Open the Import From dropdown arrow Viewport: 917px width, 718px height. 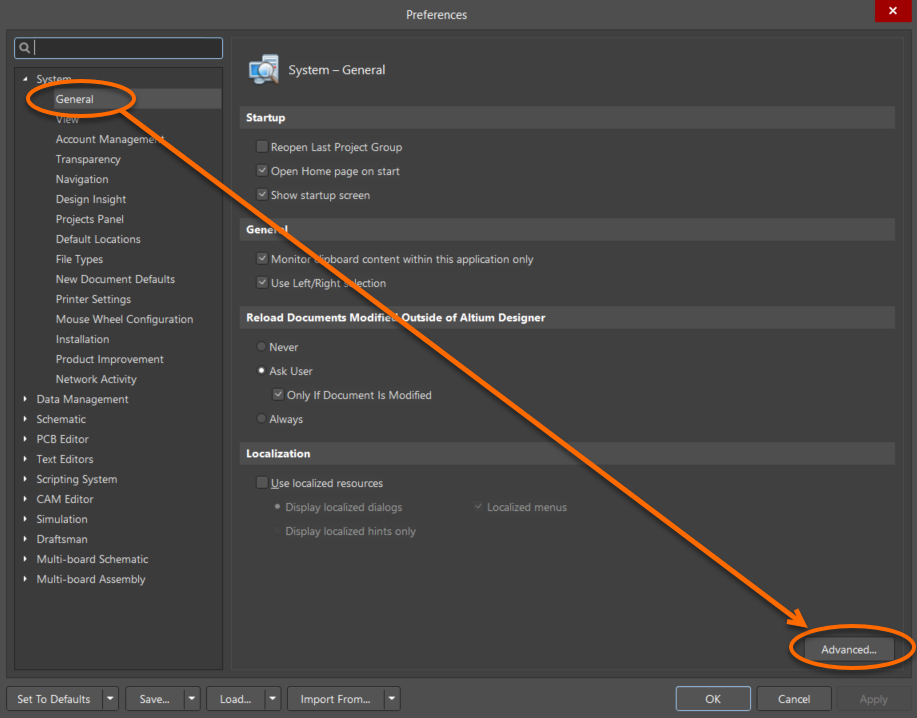point(392,699)
